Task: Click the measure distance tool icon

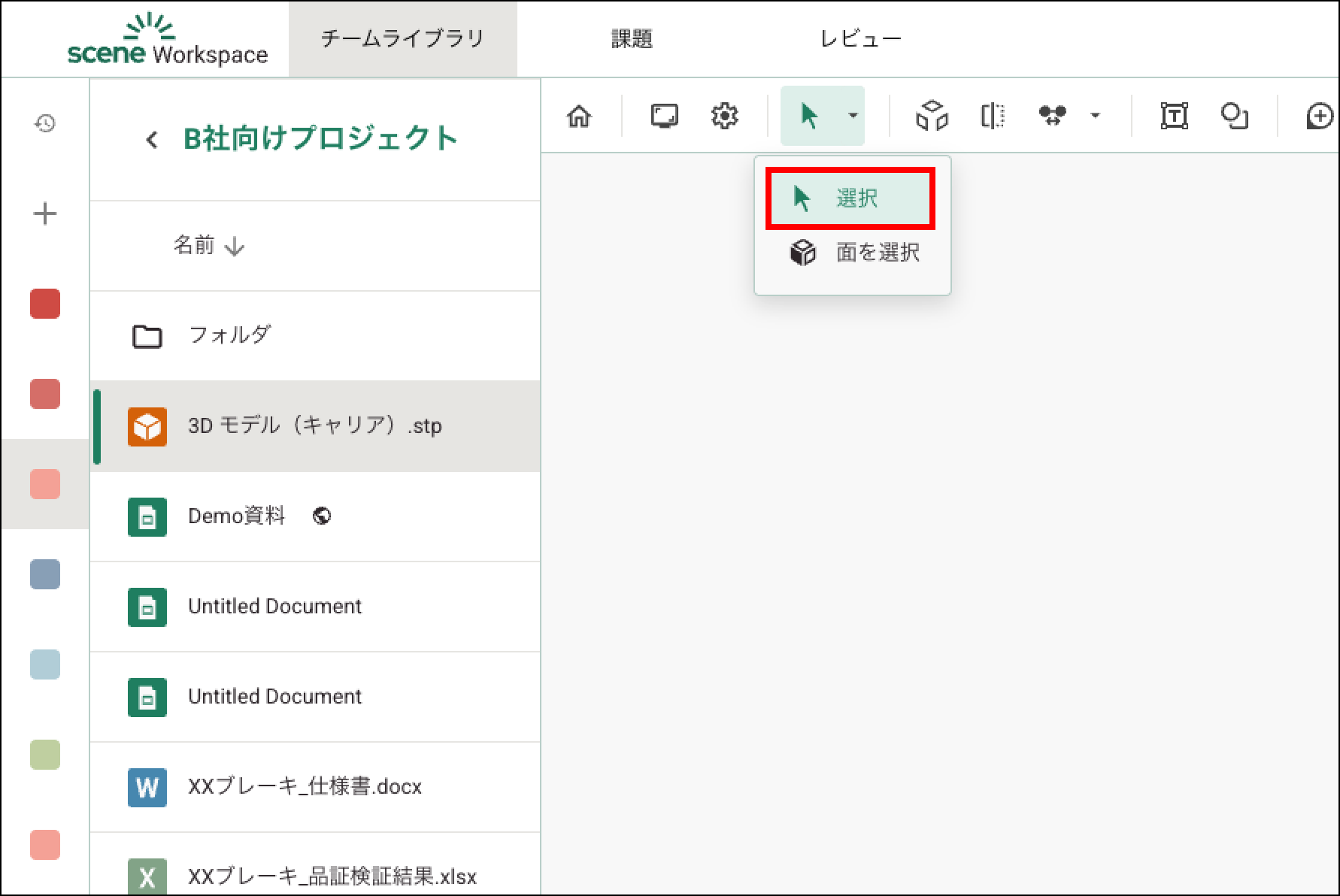Action: pos(1052,117)
